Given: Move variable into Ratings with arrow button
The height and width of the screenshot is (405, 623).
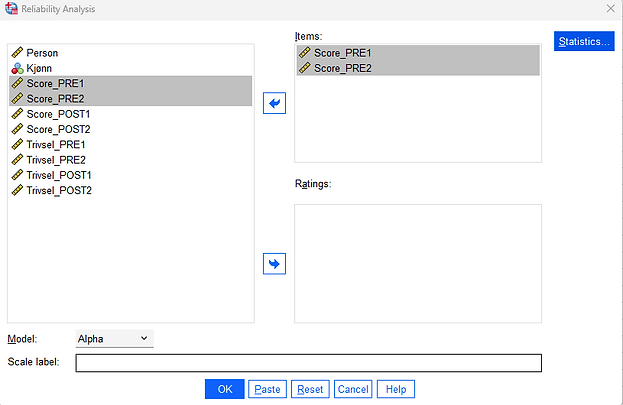Looking at the screenshot, I should (274, 264).
